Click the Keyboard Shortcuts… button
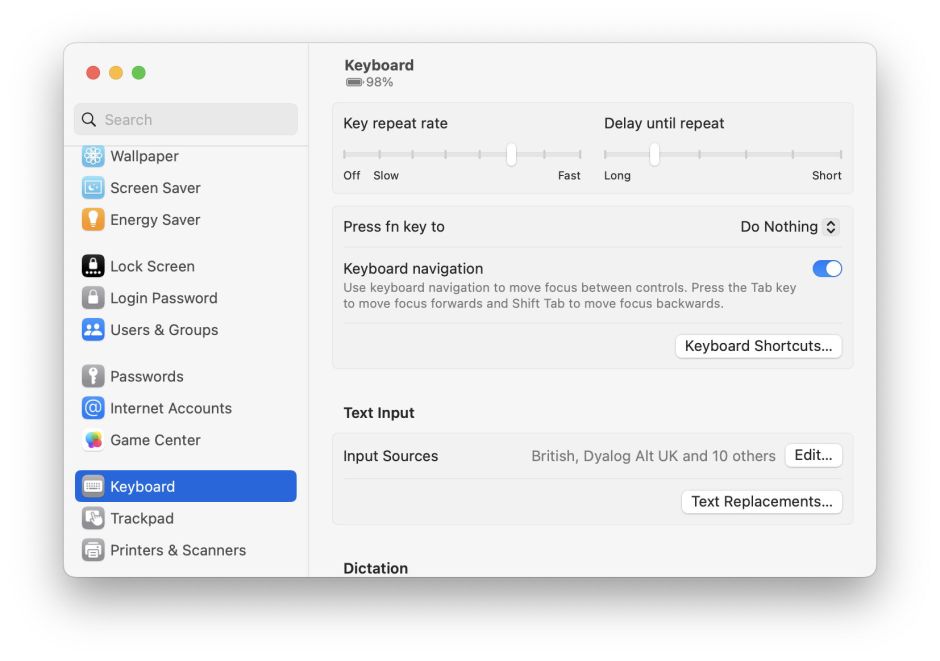This screenshot has width=940, height=661. [x=759, y=346]
